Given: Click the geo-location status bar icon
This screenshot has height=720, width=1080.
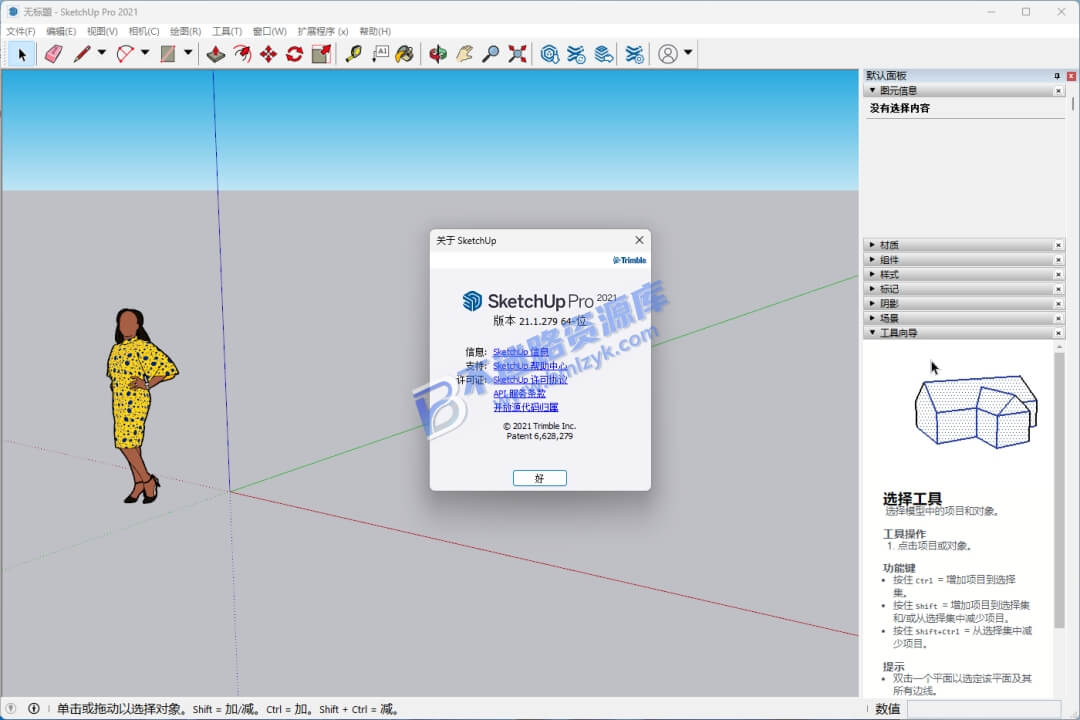Looking at the screenshot, I should [10, 708].
